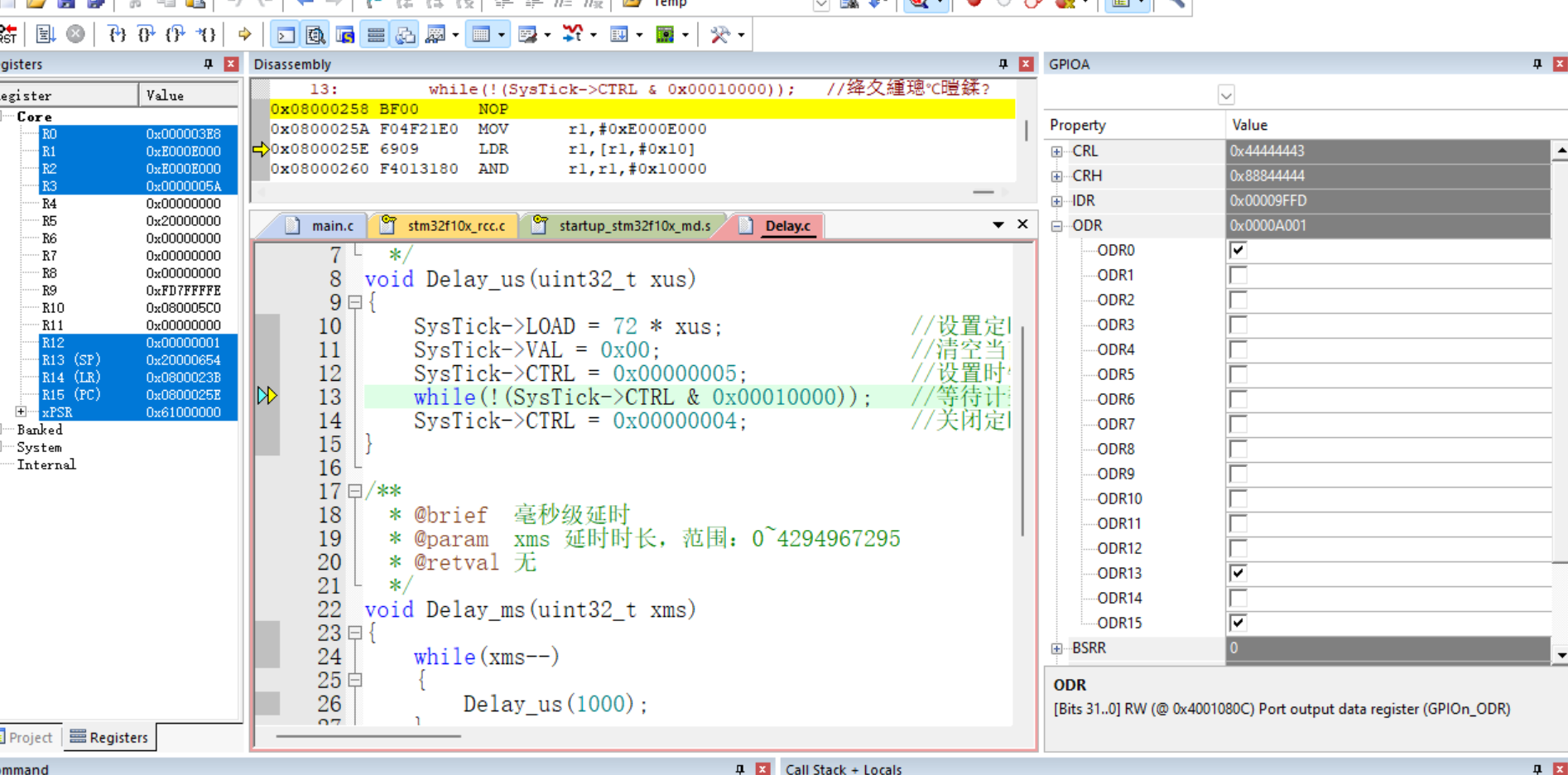The image size is (1568, 775).
Task: Click the Stop execution toolbar icon
Action: tap(75, 34)
